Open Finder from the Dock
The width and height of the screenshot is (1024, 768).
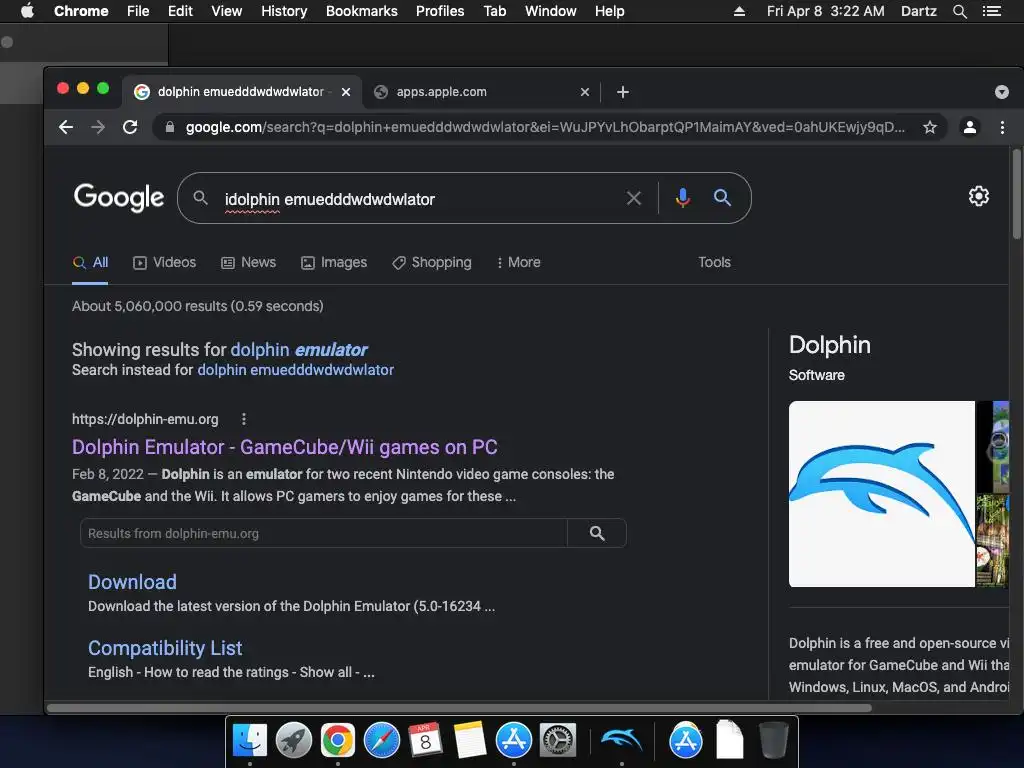pos(249,740)
